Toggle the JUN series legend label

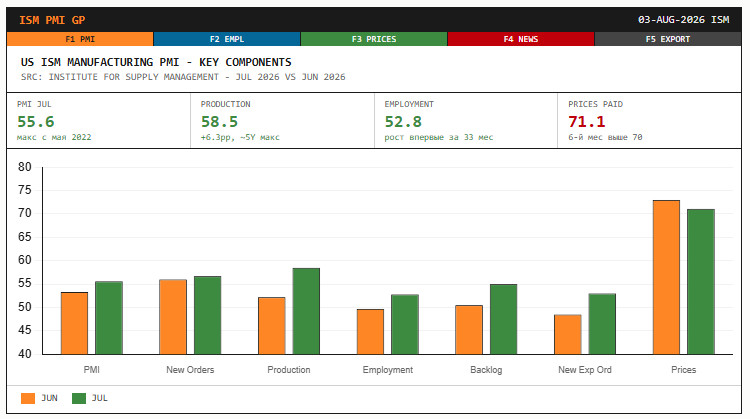point(49,398)
